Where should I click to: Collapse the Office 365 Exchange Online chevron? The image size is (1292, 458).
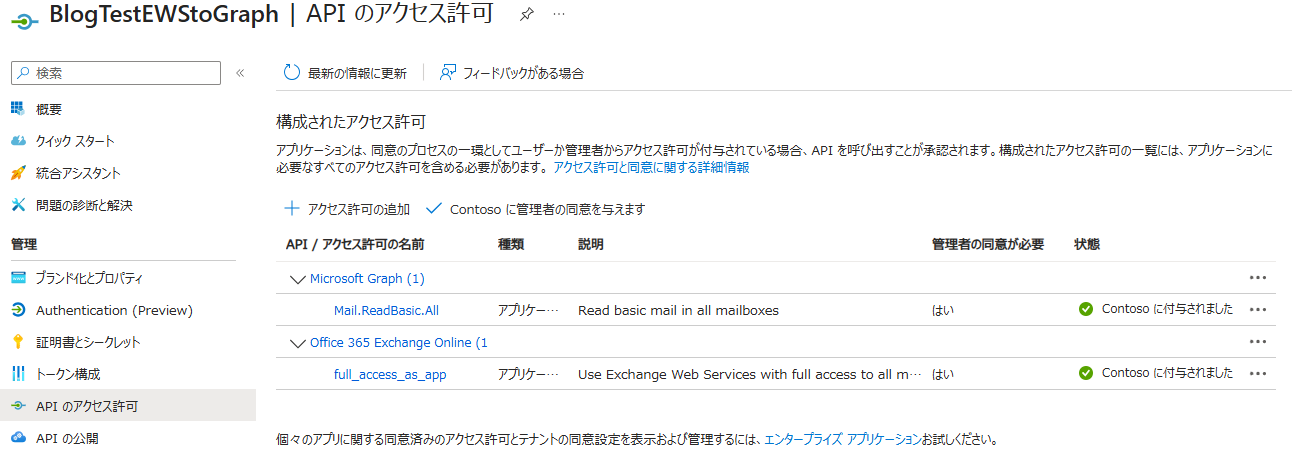pyautogui.click(x=297, y=343)
